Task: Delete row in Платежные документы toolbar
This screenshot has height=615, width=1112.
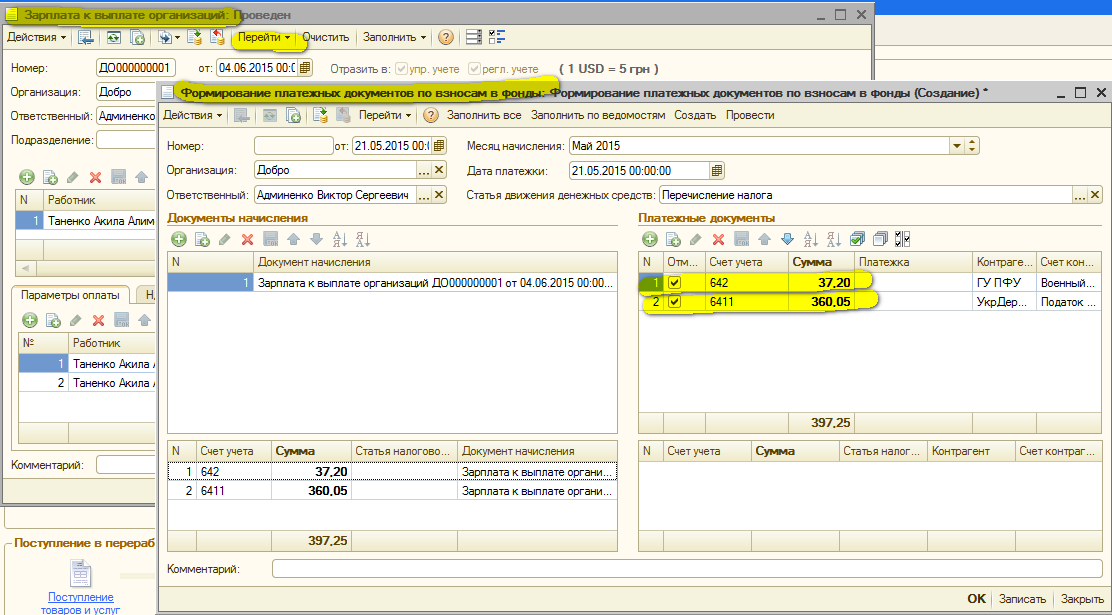Action: 718,240
